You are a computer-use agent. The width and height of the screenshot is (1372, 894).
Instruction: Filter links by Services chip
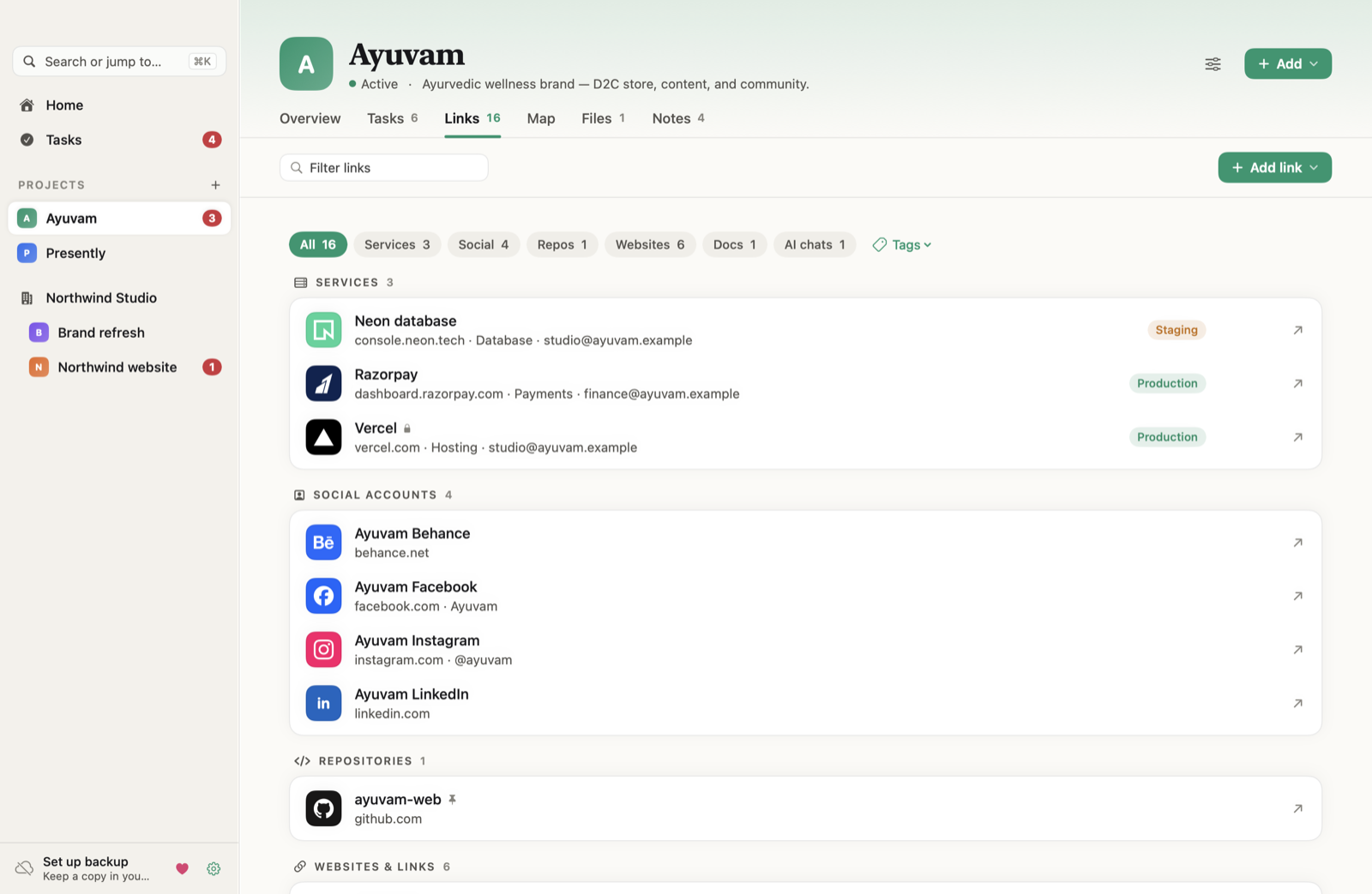pyautogui.click(x=397, y=244)
